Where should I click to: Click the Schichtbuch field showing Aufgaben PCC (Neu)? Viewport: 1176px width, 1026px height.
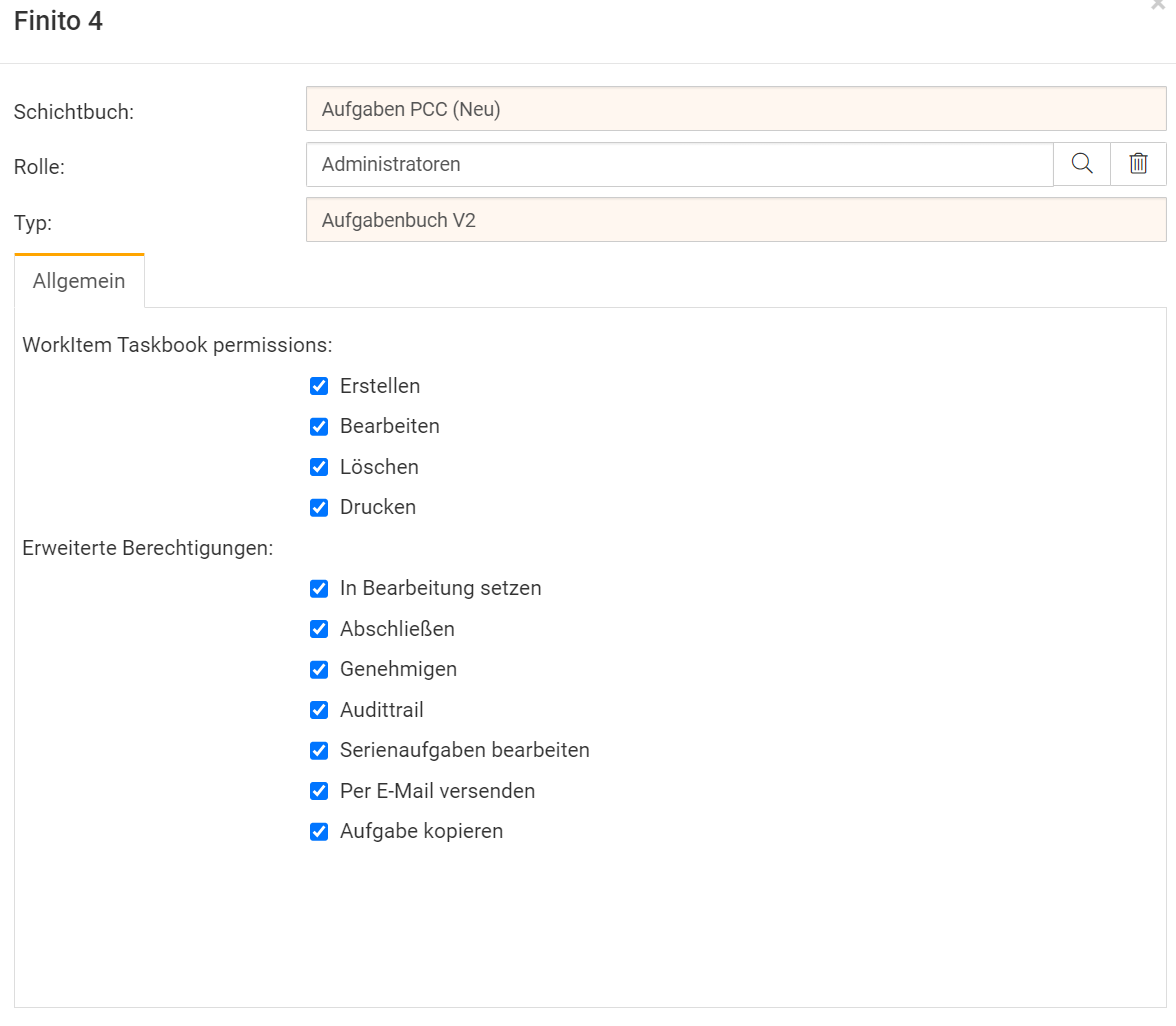(735, 109)
